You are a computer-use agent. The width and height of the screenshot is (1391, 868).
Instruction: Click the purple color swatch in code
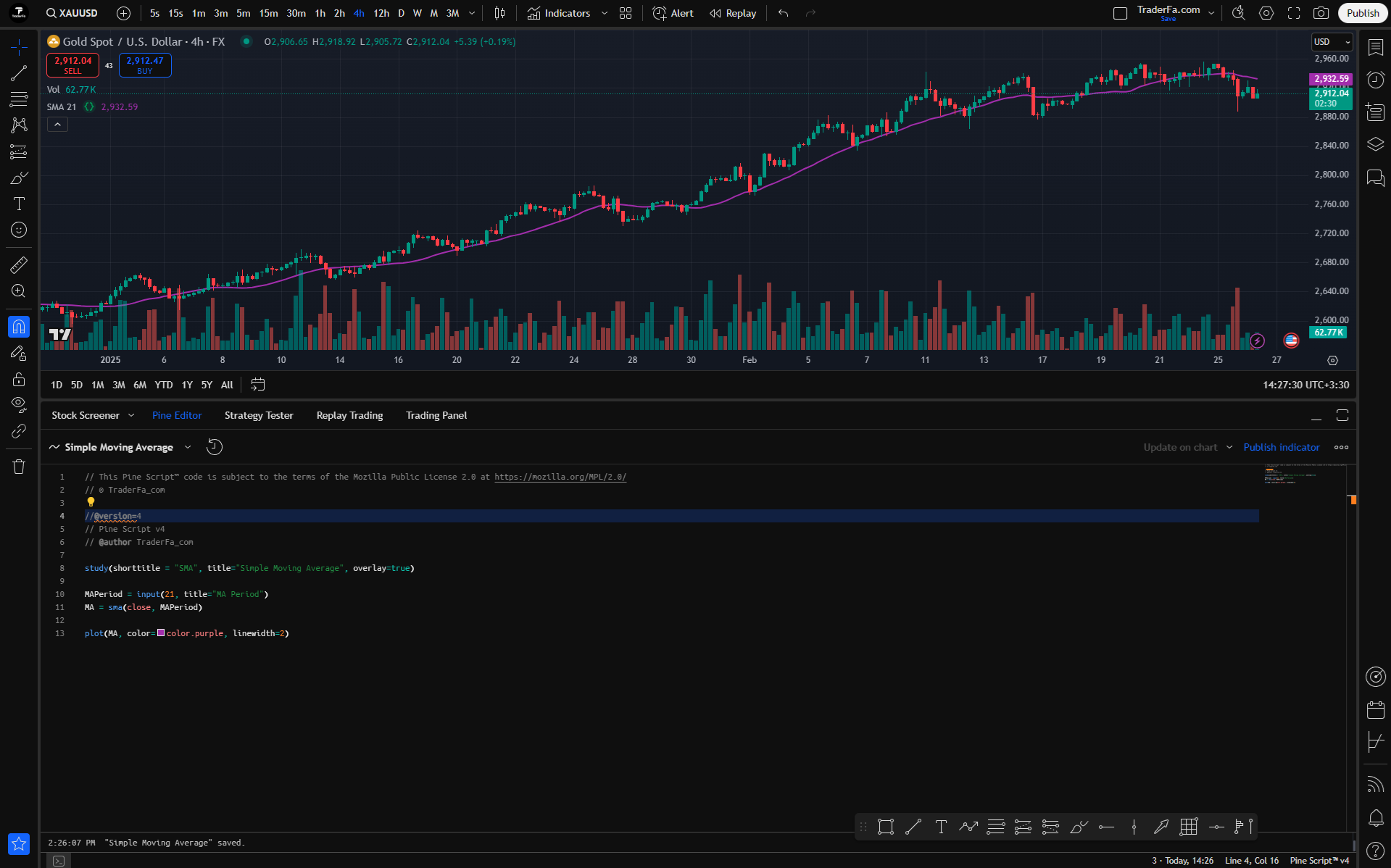click(161, 633)
